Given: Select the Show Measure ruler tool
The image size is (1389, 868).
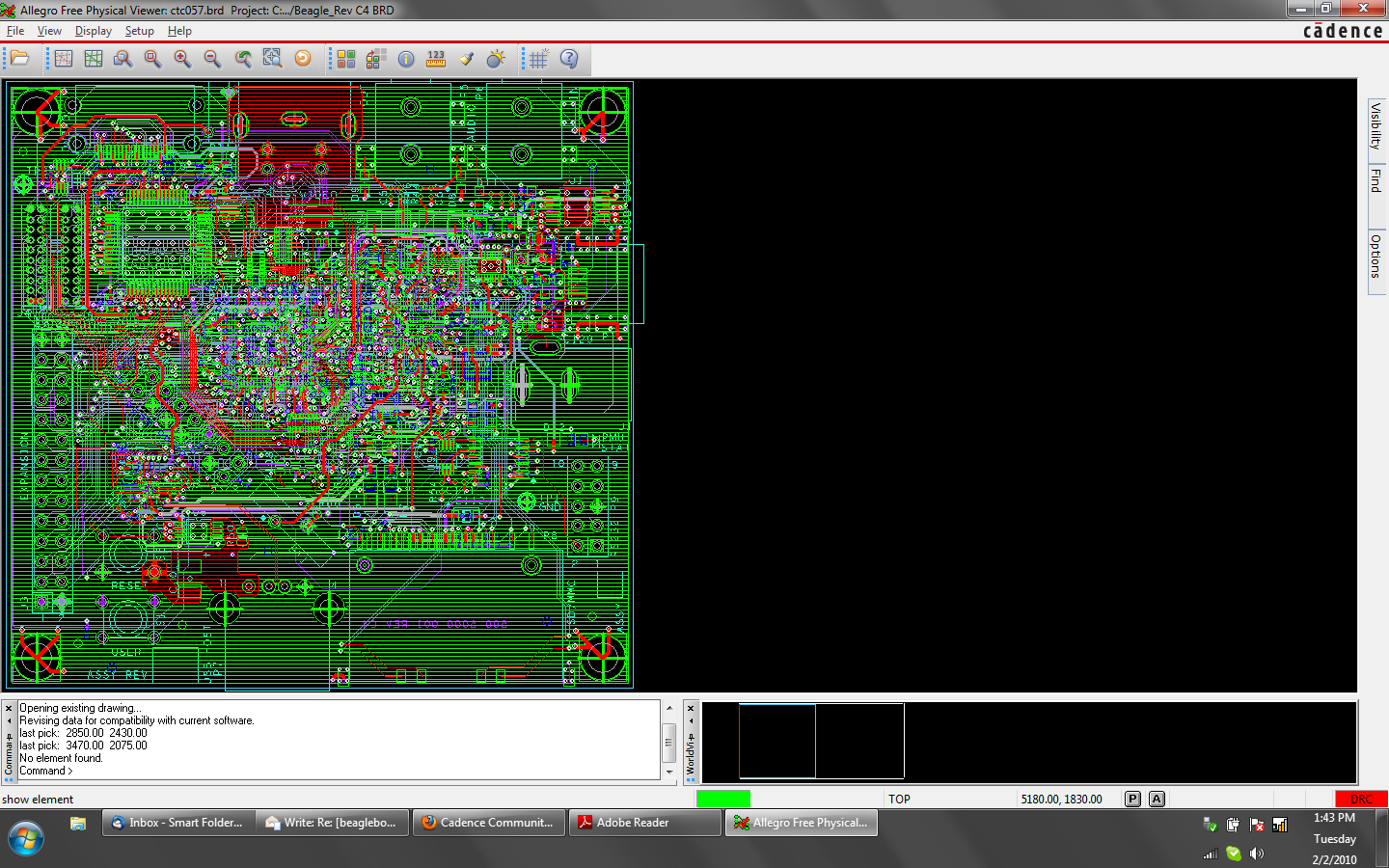Looking at the screenshot, I should click(436, 59).
